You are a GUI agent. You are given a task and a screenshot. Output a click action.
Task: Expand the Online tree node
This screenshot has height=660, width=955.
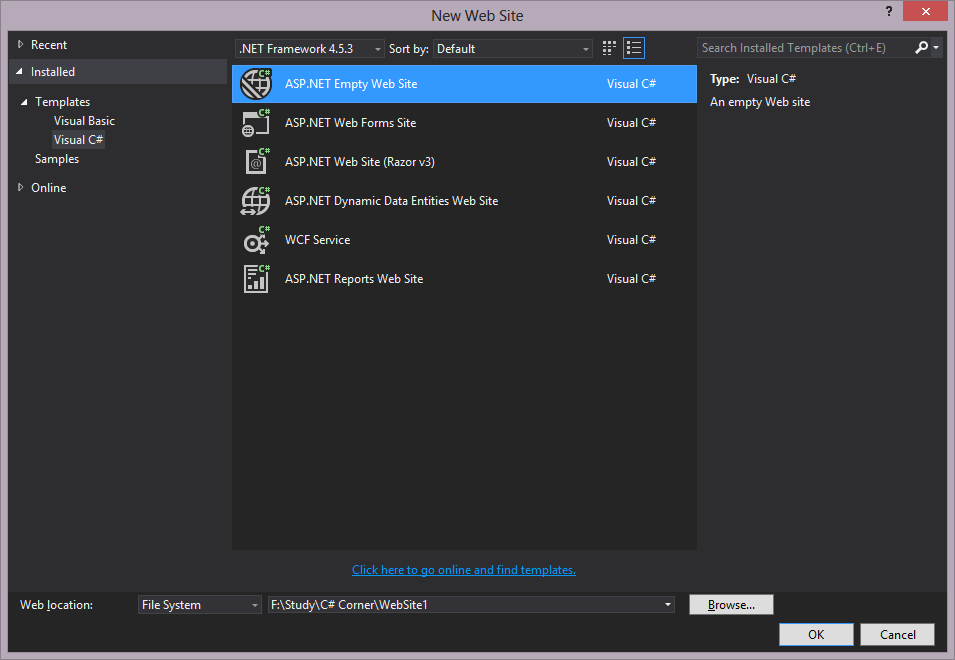click(20, 188)
